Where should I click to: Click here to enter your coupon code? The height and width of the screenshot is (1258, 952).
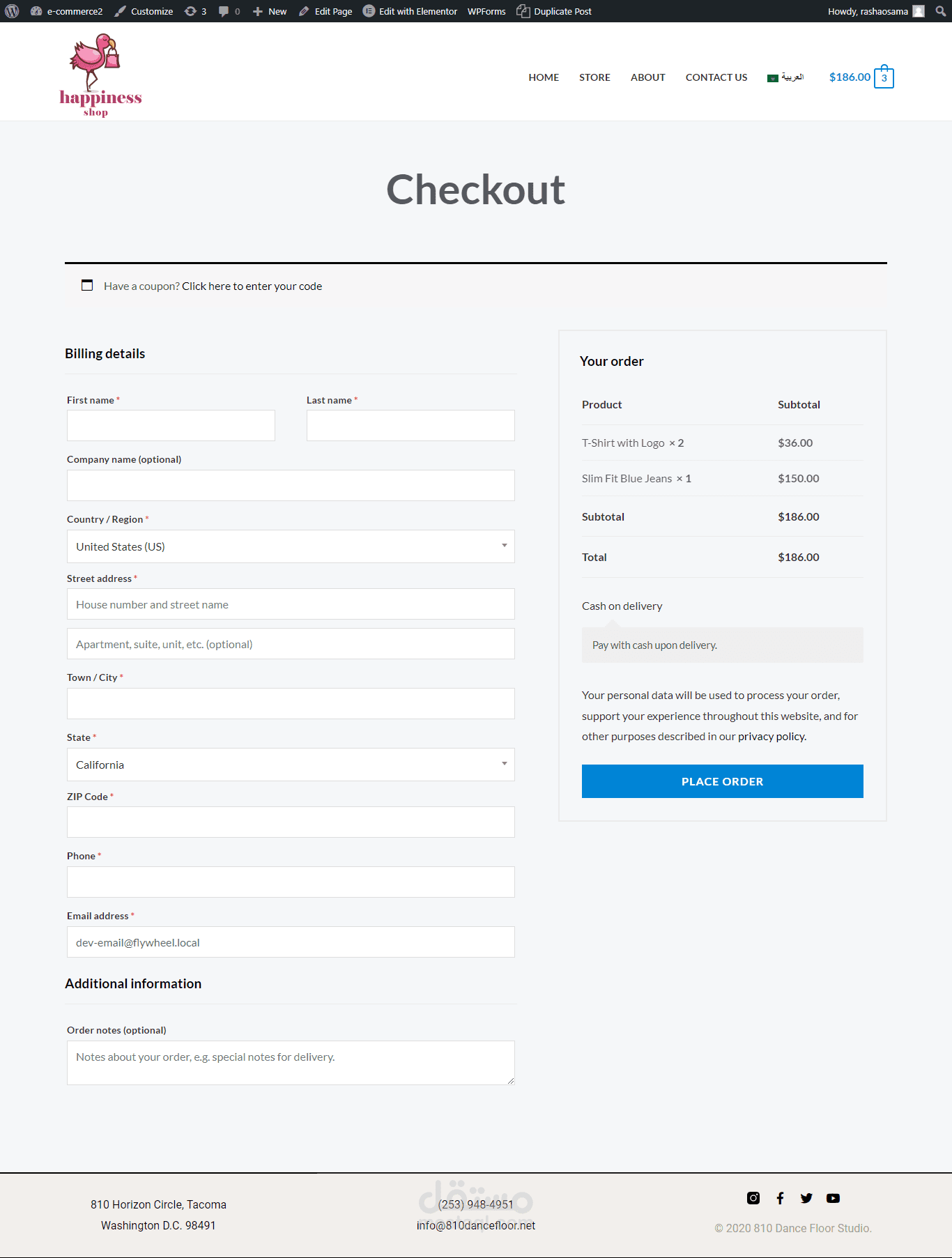pos(252,286)
